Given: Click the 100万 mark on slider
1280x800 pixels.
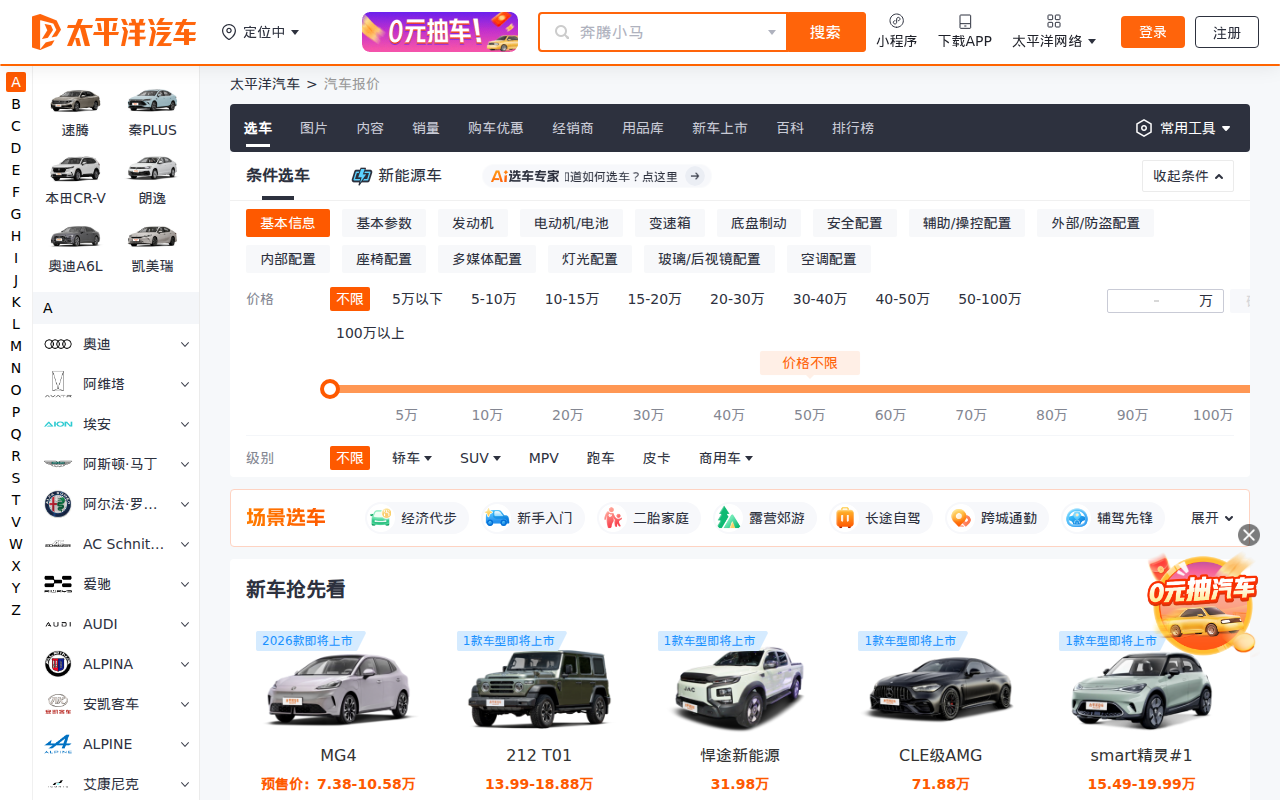Looking at the screenshot, I should tap(1213, 415).
